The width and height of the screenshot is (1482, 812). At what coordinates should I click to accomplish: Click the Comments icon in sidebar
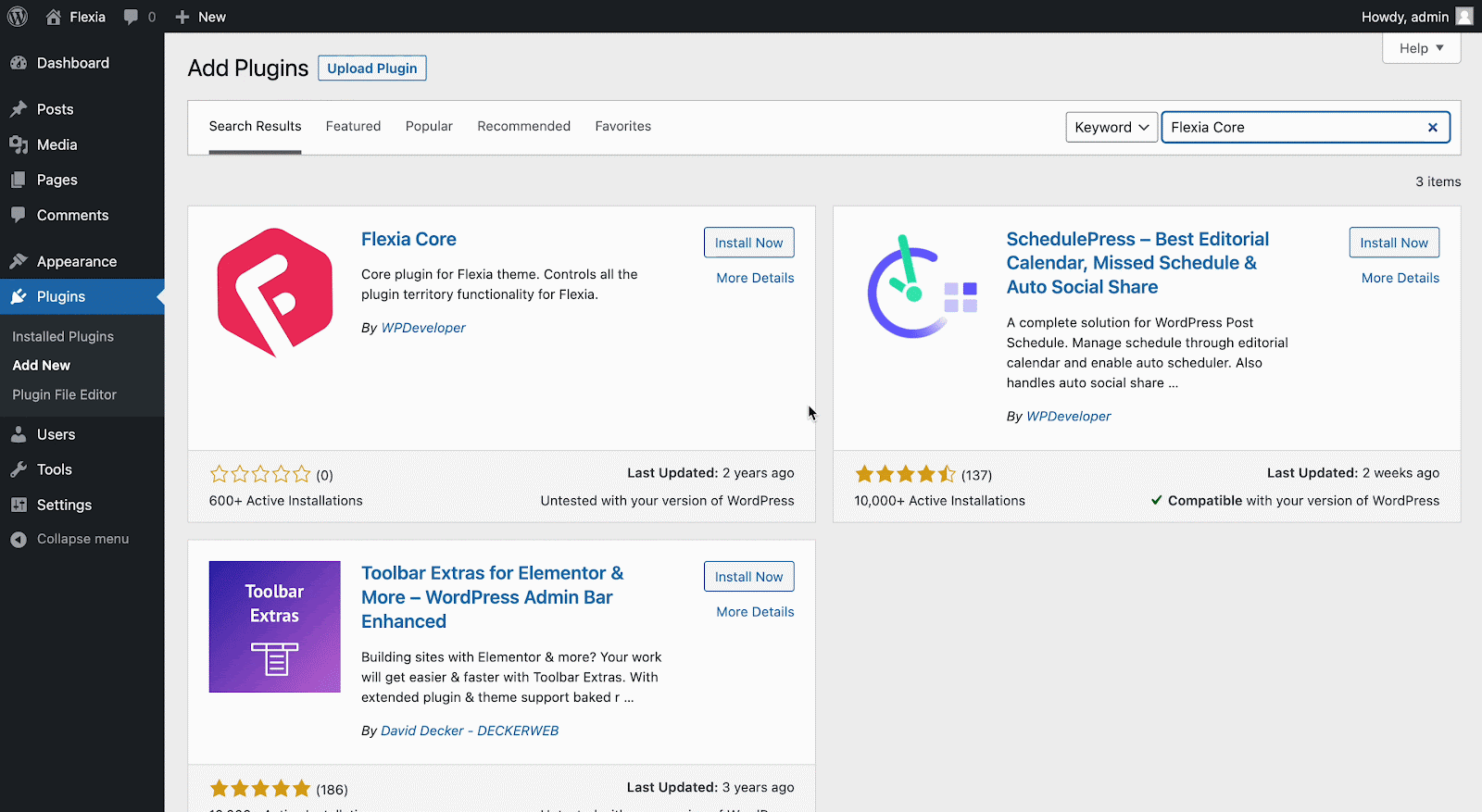pyautogui.click(x=19, y=215)
